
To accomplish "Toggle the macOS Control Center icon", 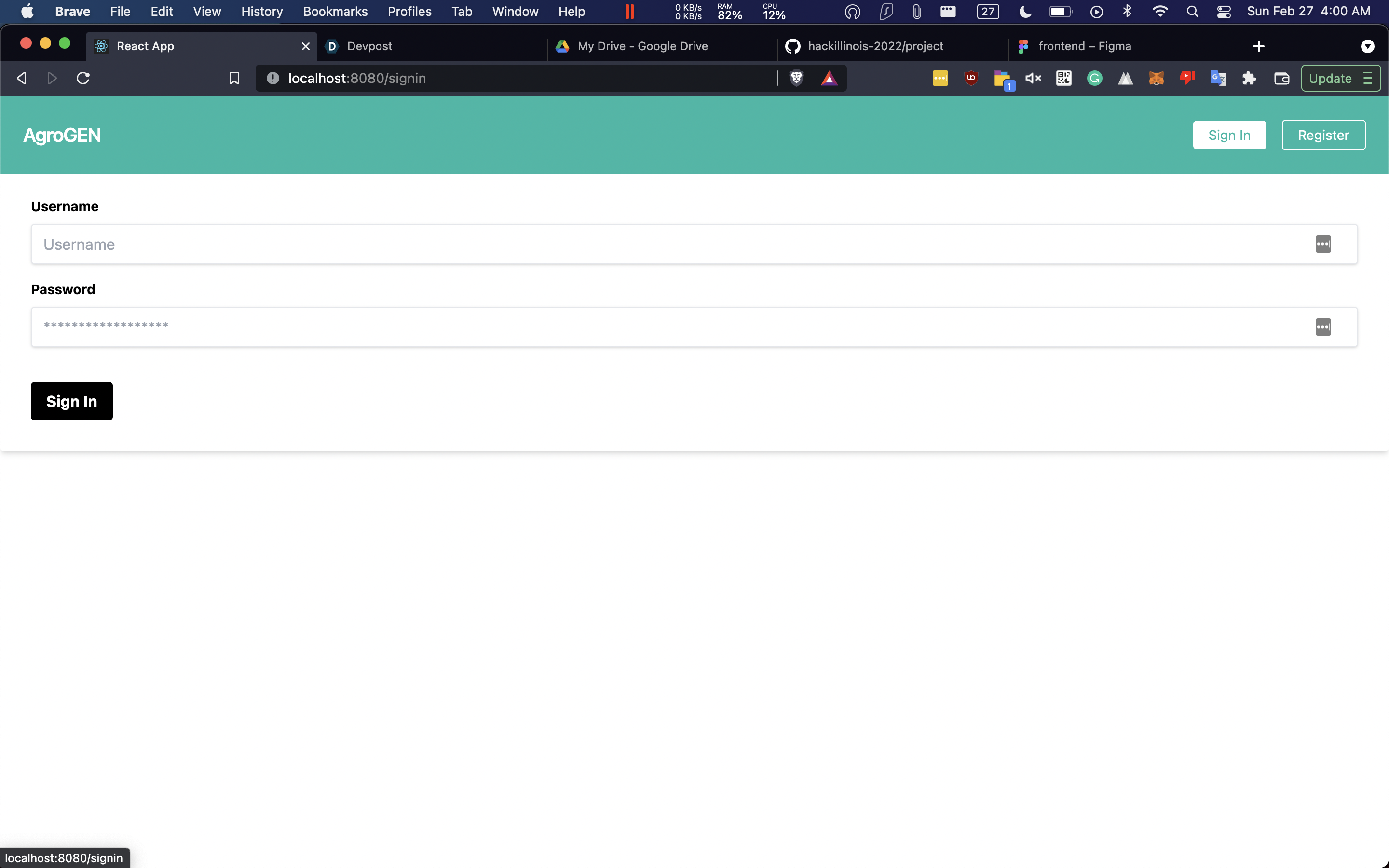I will [x=1224, y=12].
